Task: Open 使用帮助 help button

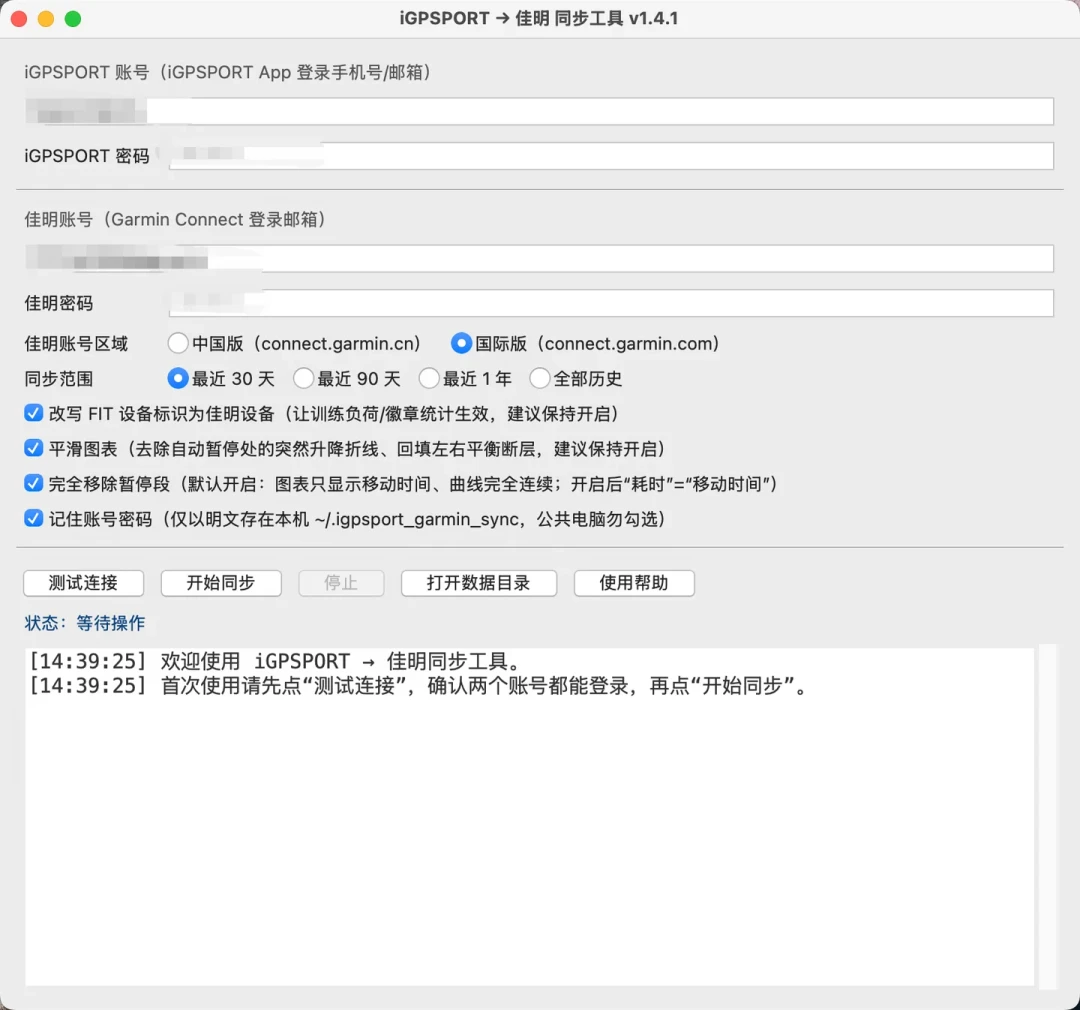Action: coord(634,583)
